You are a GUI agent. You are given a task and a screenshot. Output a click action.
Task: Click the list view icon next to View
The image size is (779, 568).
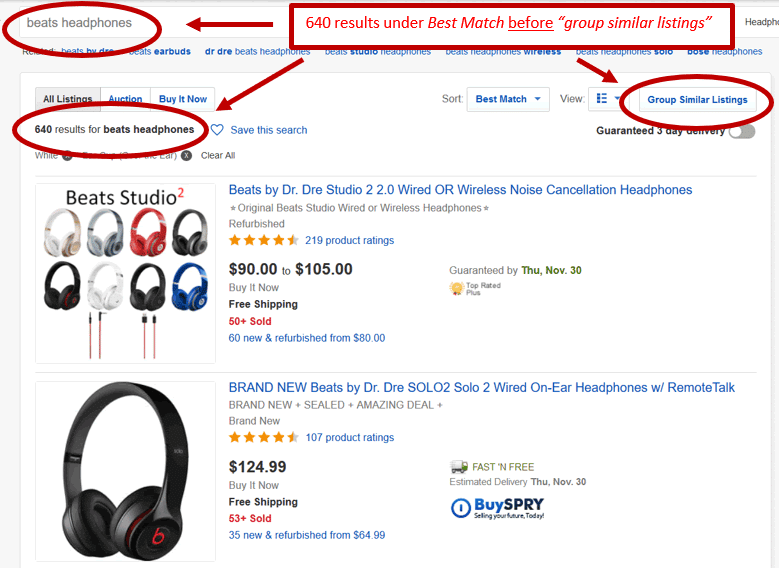point(602,98)
